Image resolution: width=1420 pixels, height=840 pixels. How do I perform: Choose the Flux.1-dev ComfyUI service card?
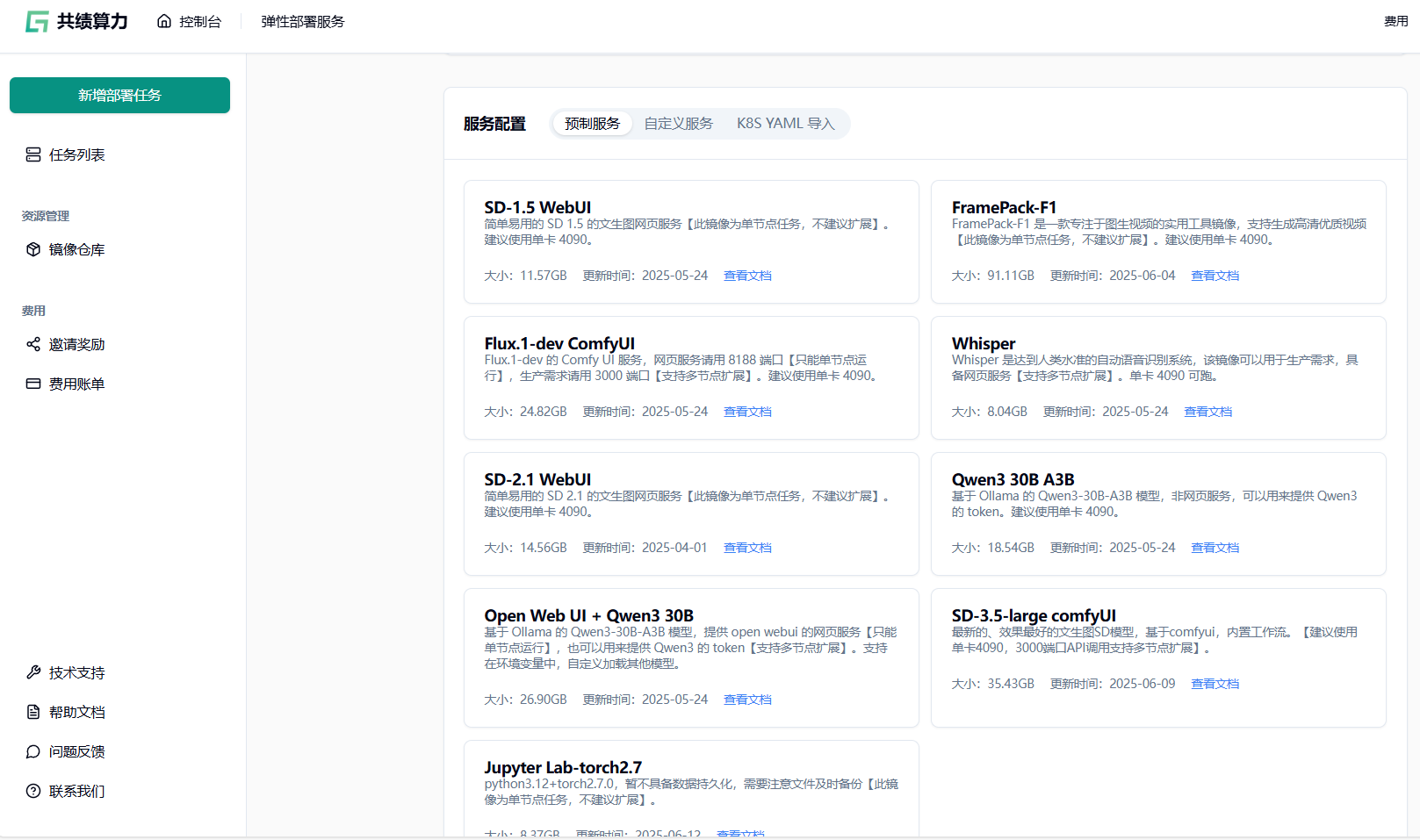[x=691, y=377]
